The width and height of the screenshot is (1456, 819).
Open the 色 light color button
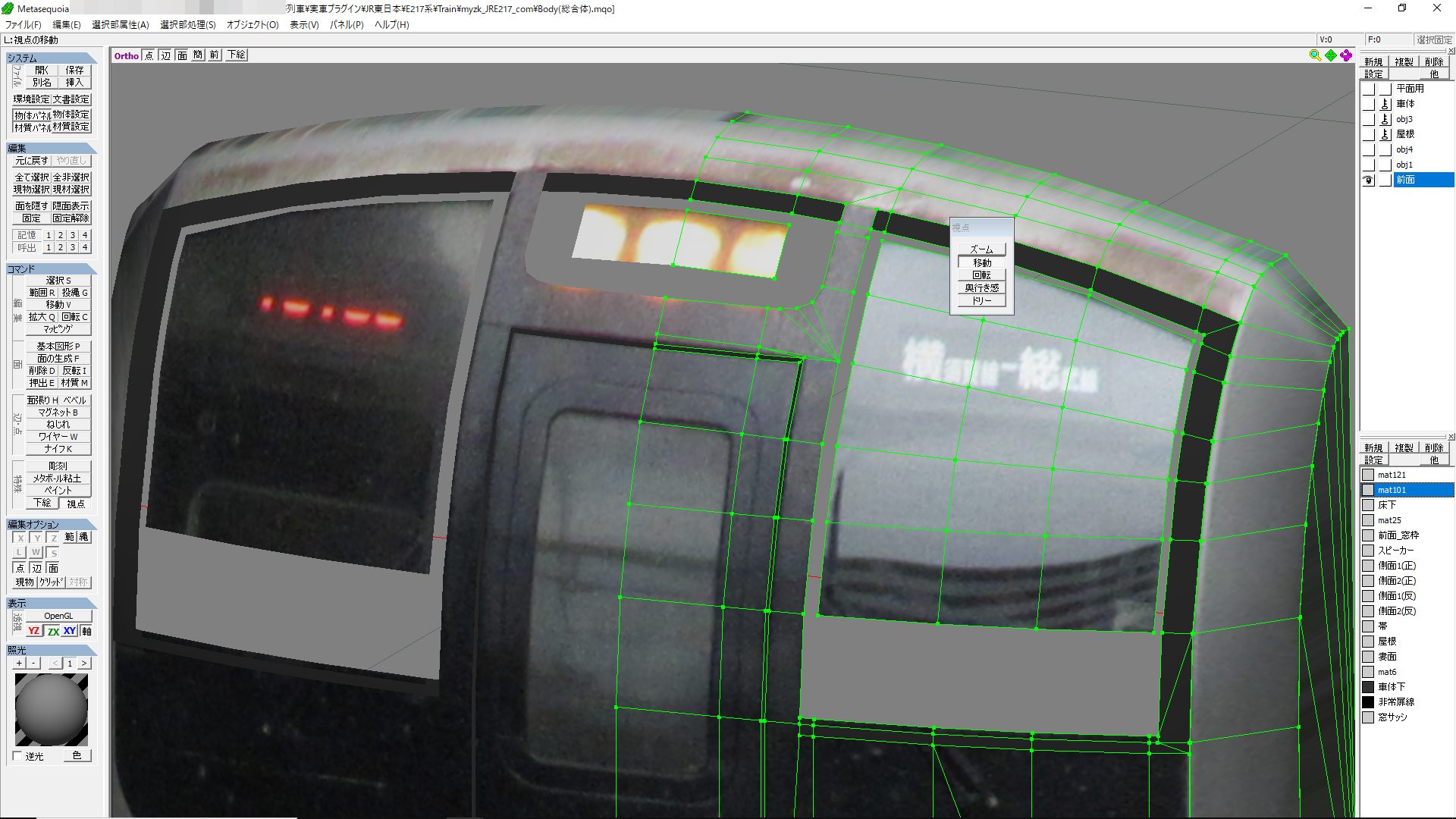pyautogui.click(x=77, y=756)
